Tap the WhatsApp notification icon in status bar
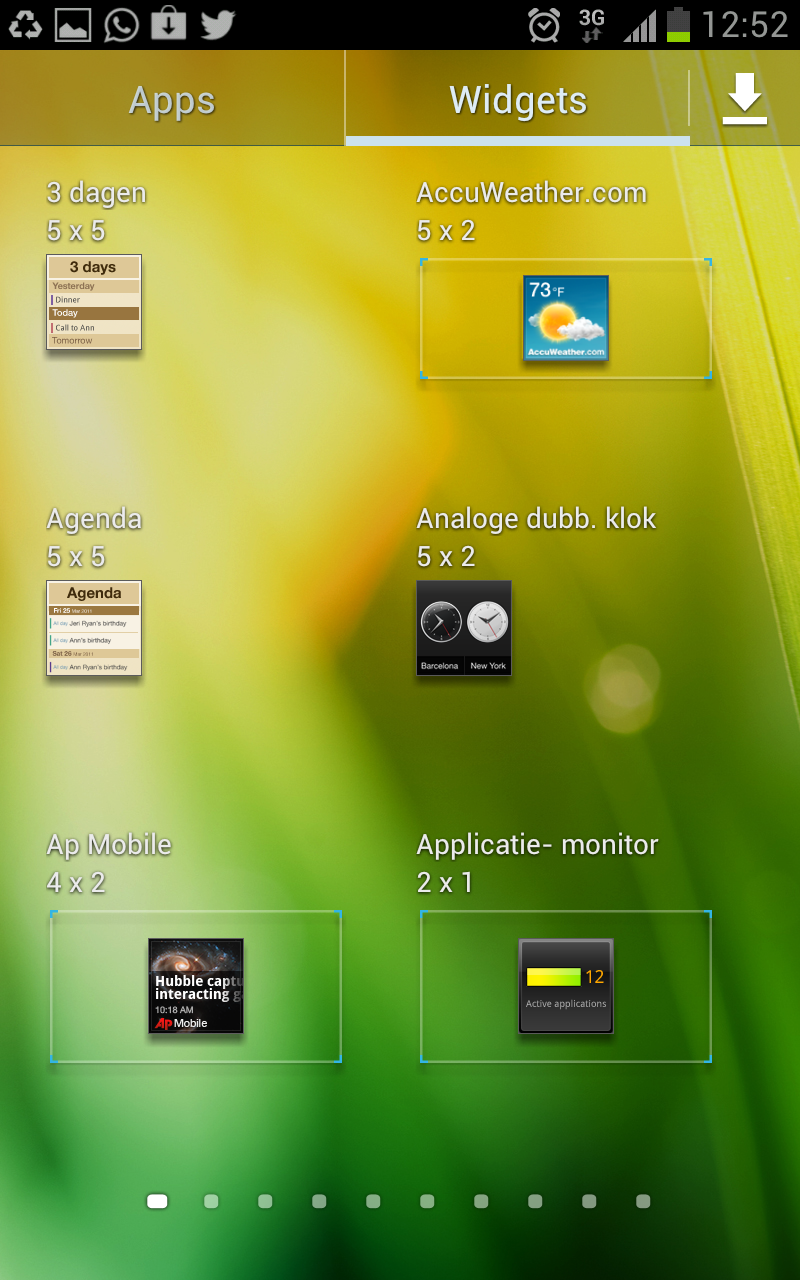The image size is (800, 1280). point(121,24)
